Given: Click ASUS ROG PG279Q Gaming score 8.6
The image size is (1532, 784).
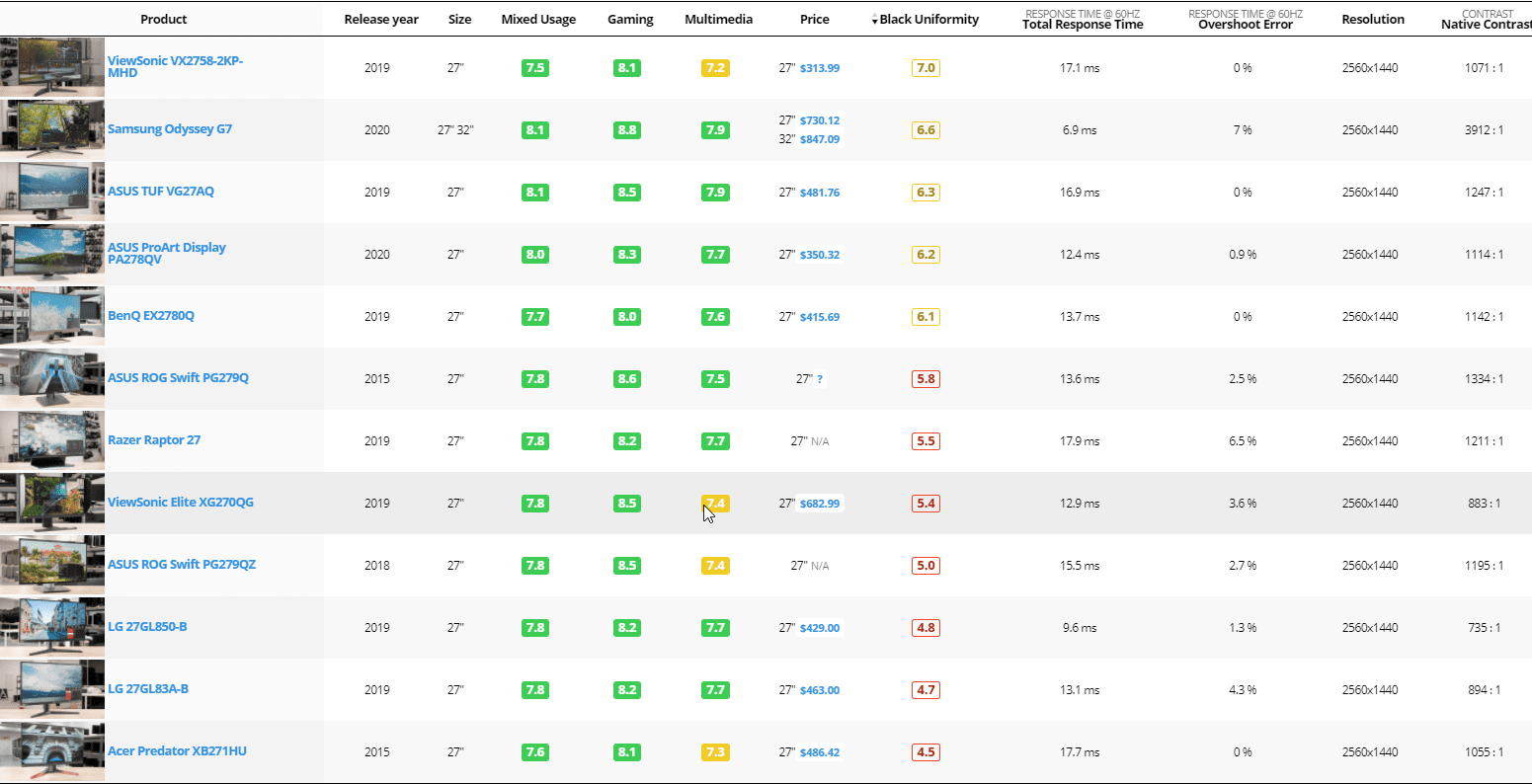Looking at the screenshot, I should click(x=627, y=379).
